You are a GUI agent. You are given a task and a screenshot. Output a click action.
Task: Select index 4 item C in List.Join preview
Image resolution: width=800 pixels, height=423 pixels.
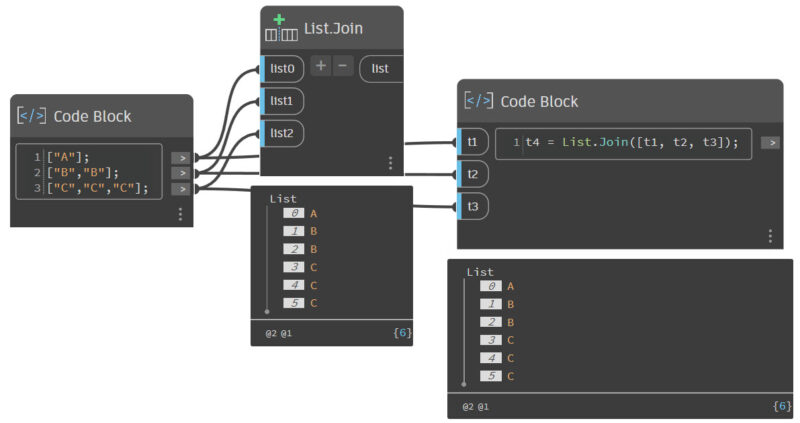point(301,285)
